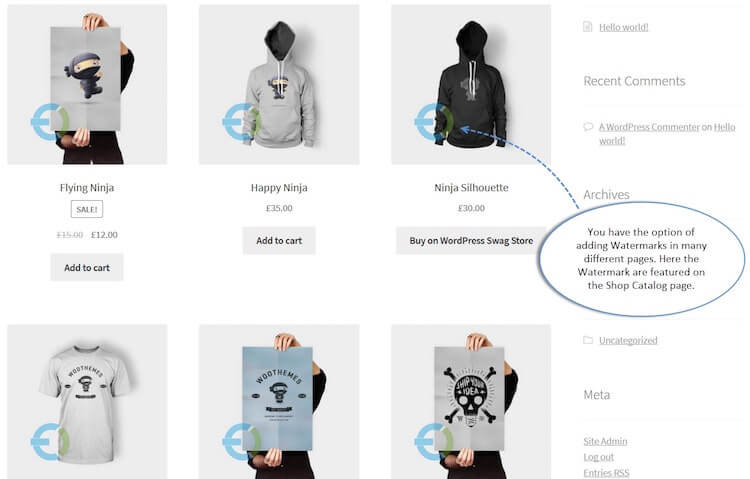Open the Flying Ninja product title
This screenshot has width=750, height=479.
[x=87, y=188]
